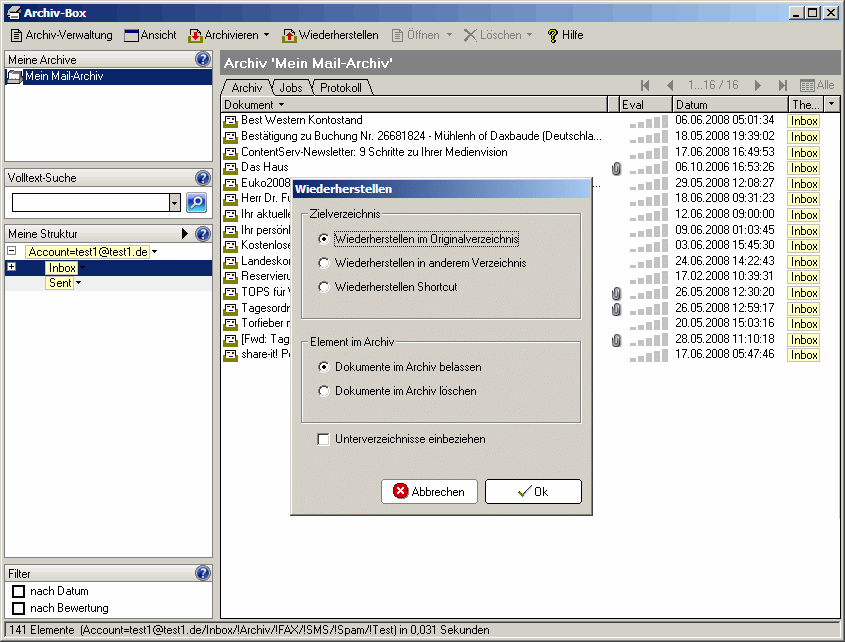Switch to the Jobs tab

(x=291, y=88)
